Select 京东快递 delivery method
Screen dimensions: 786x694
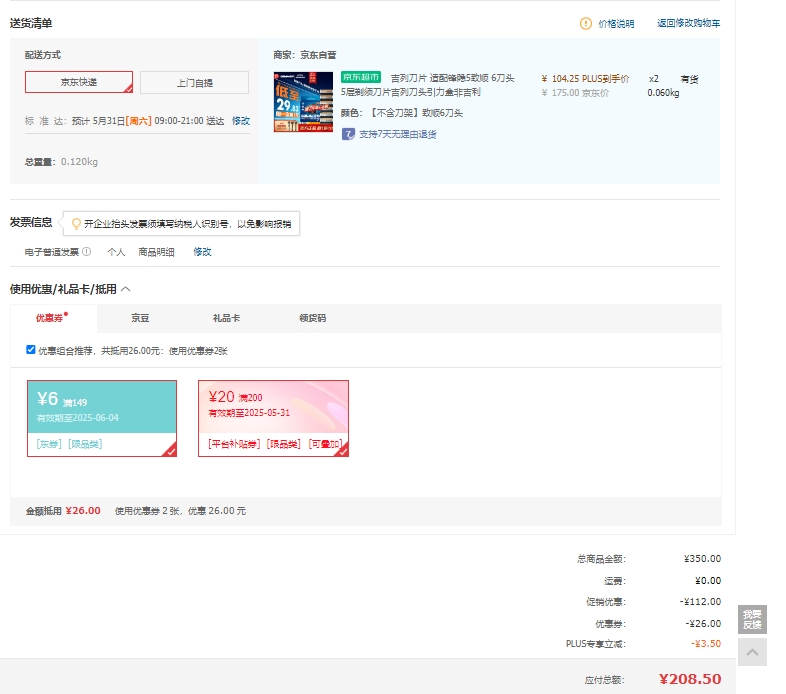(79, 82)
